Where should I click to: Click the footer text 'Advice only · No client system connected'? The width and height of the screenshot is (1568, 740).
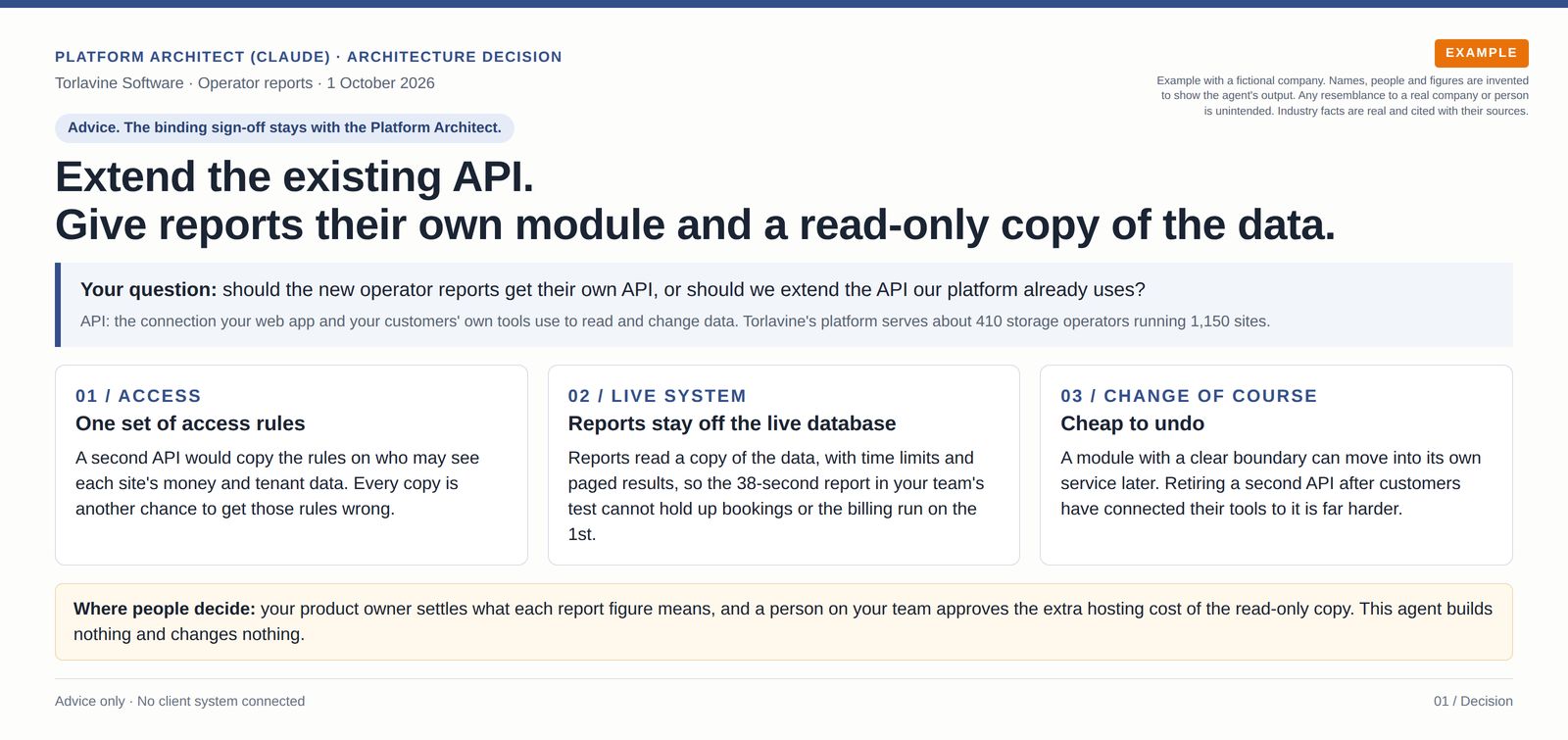[179, 701]
